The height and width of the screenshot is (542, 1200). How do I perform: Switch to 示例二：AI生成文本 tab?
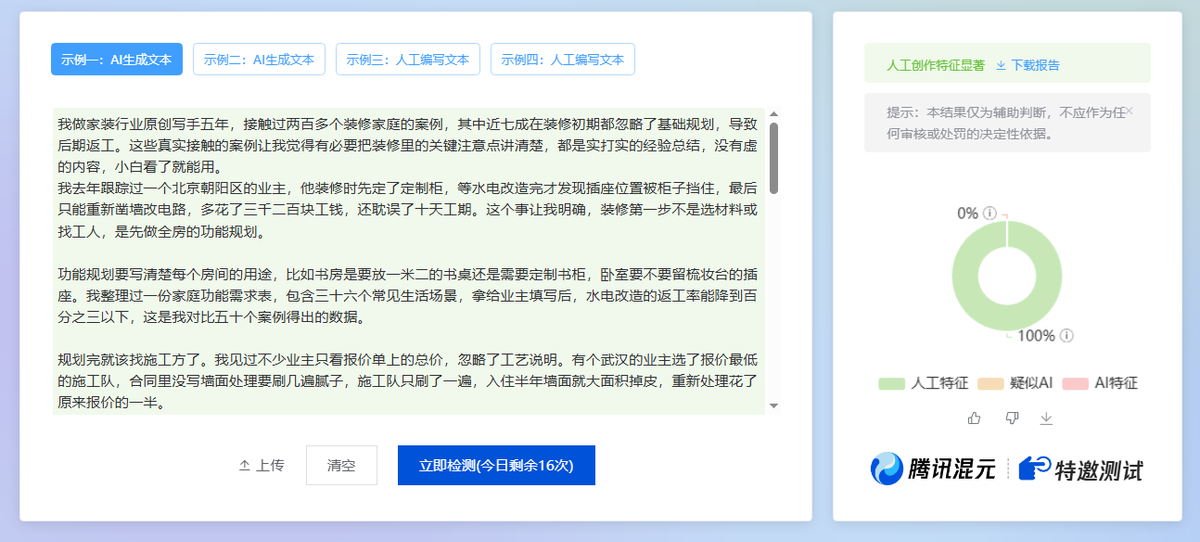pos(259,59)
